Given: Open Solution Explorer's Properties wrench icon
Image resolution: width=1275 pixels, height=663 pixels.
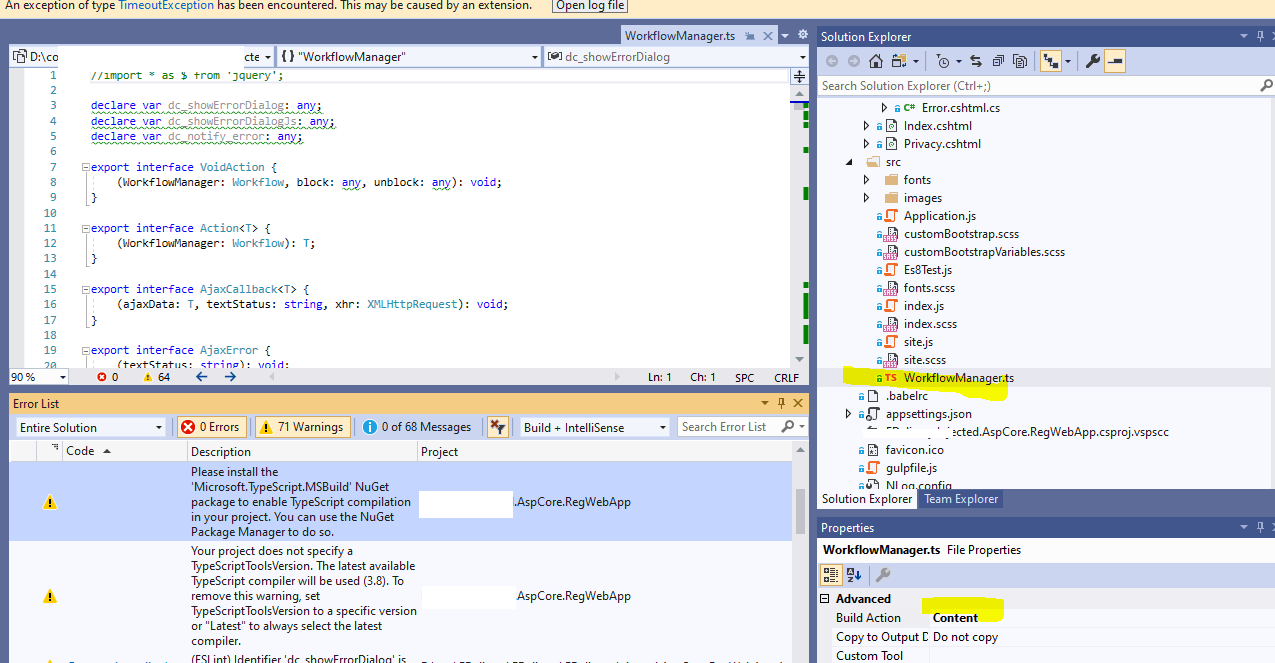Looking at the screenshot, I should pyautogui.click(x=1093, y=60).
